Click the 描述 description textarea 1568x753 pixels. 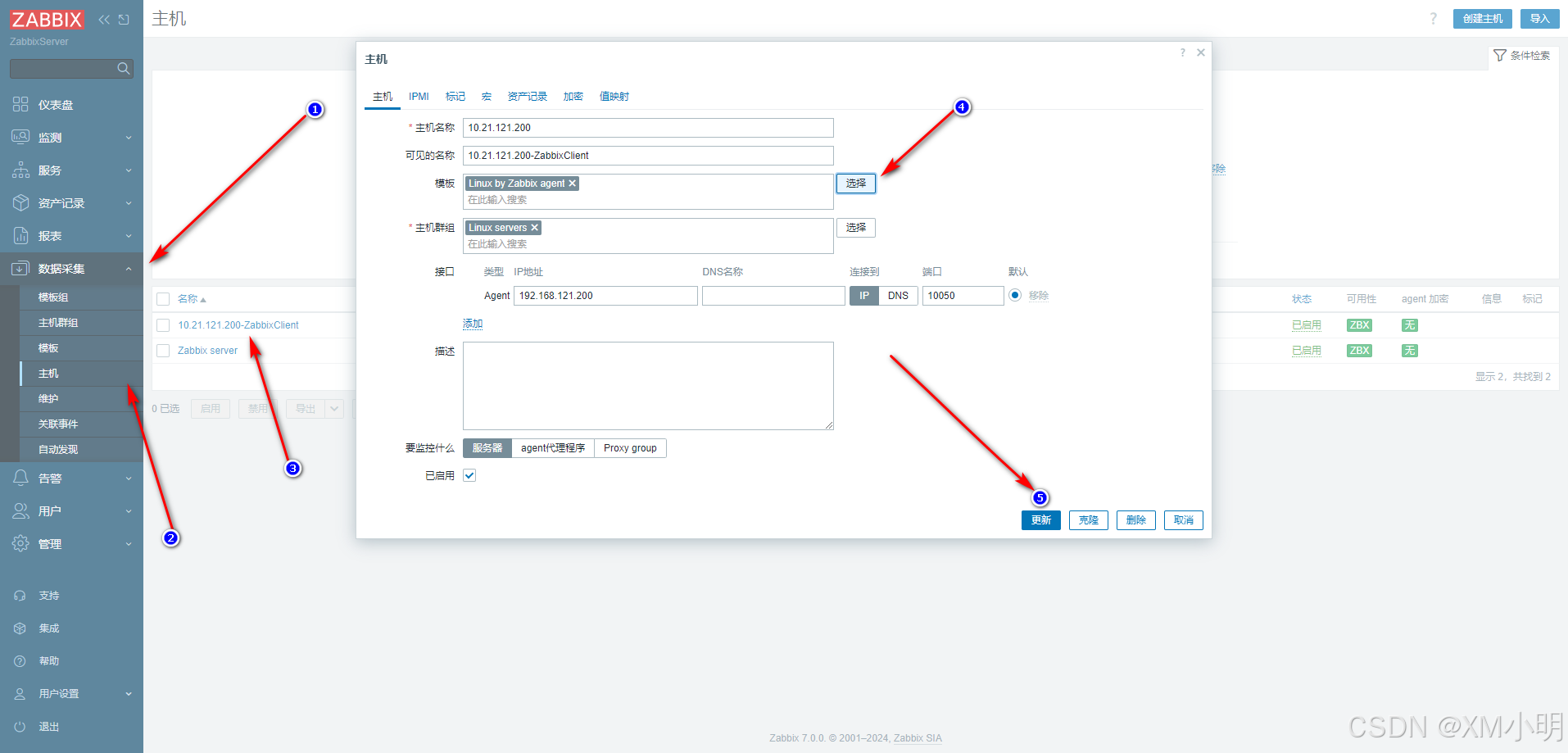pos(648,386)
